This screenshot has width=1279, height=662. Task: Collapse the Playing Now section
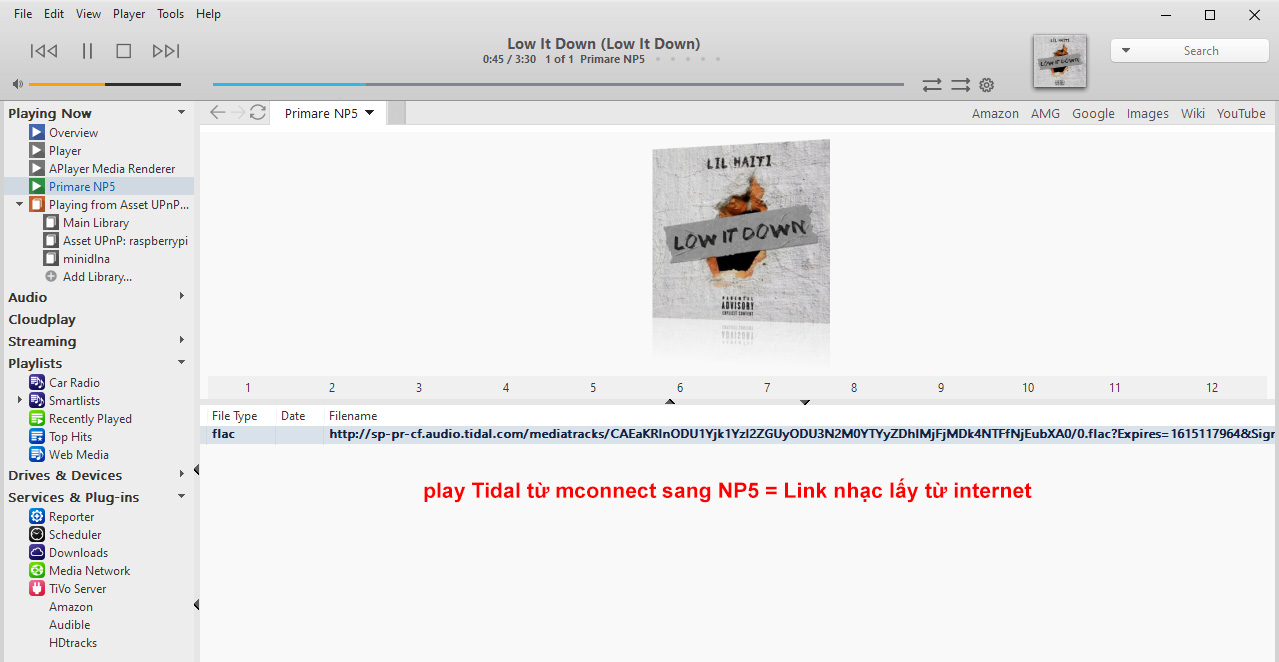pos(181,113)
